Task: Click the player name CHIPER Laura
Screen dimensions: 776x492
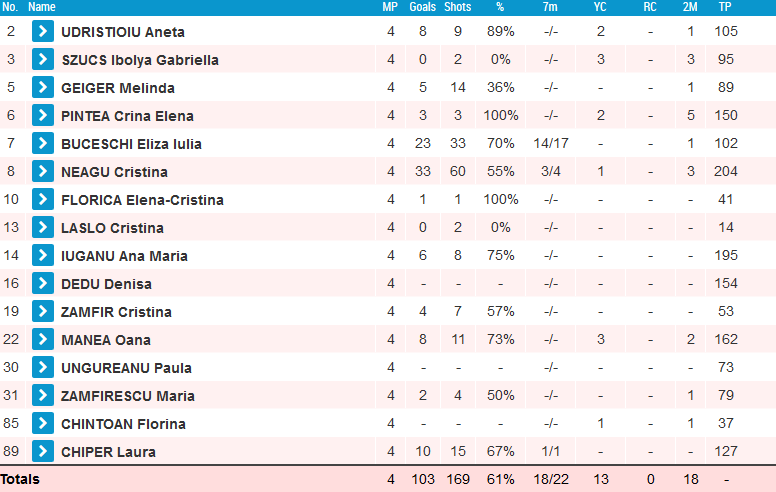Action: (108, 452)
